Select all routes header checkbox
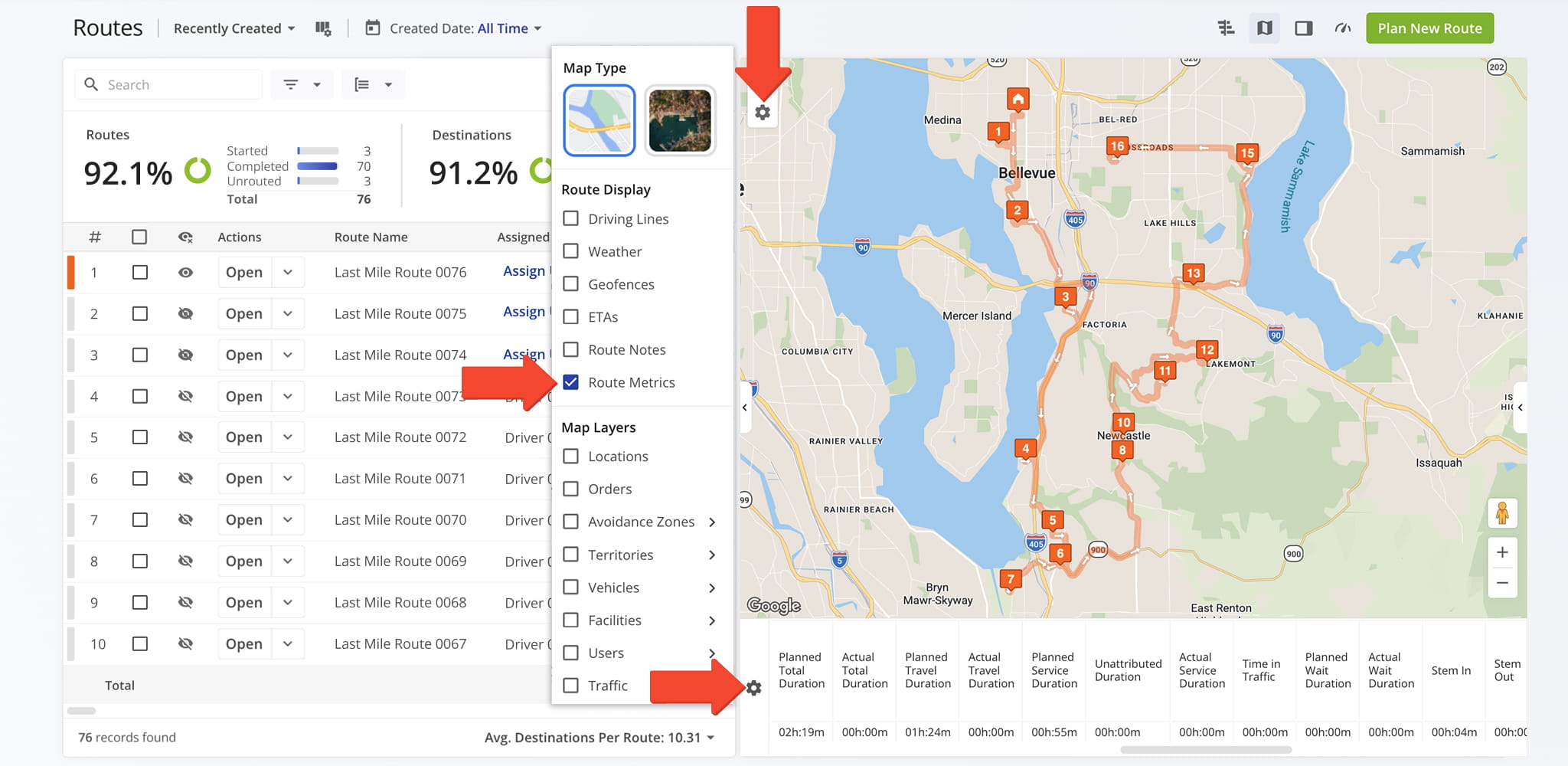 click(139, 237)
